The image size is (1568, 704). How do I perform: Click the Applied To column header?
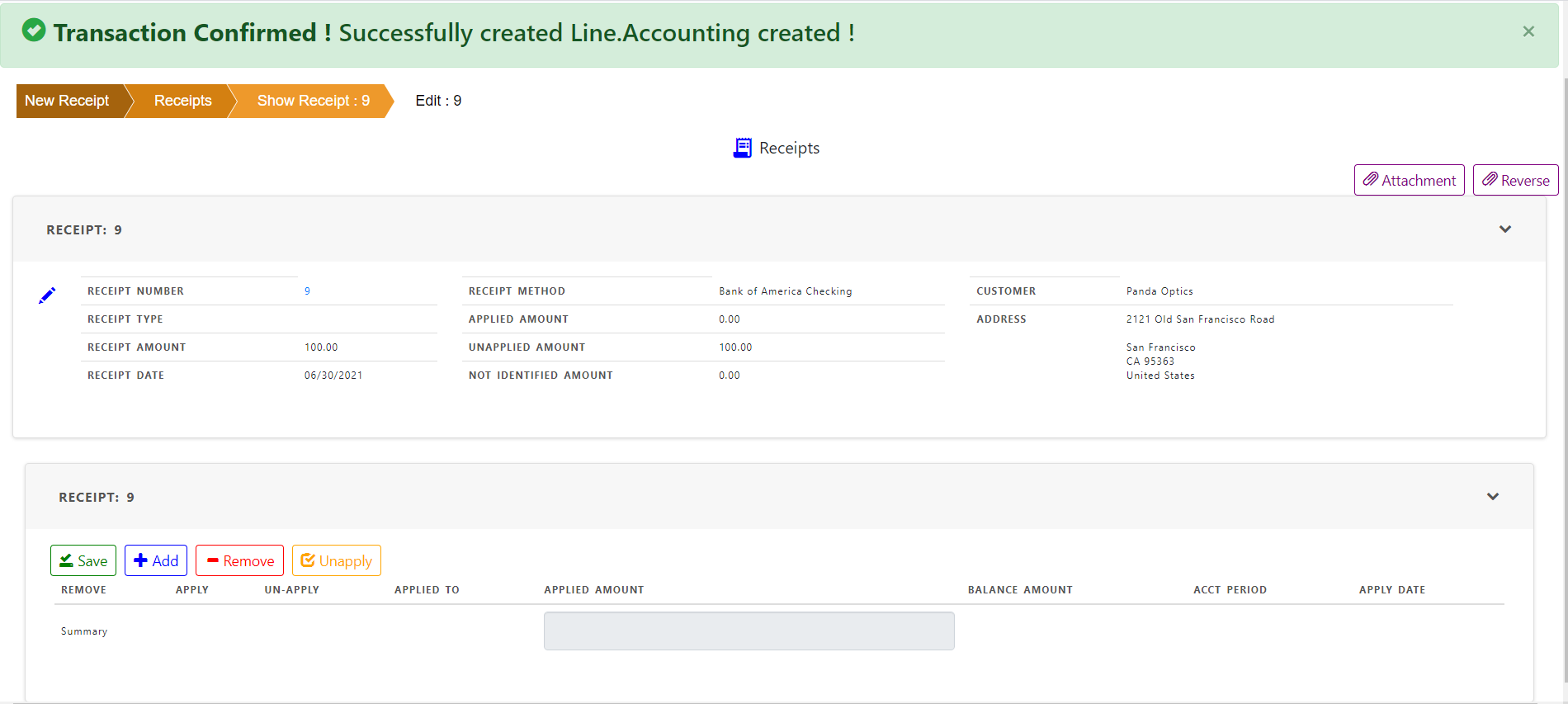427,590
